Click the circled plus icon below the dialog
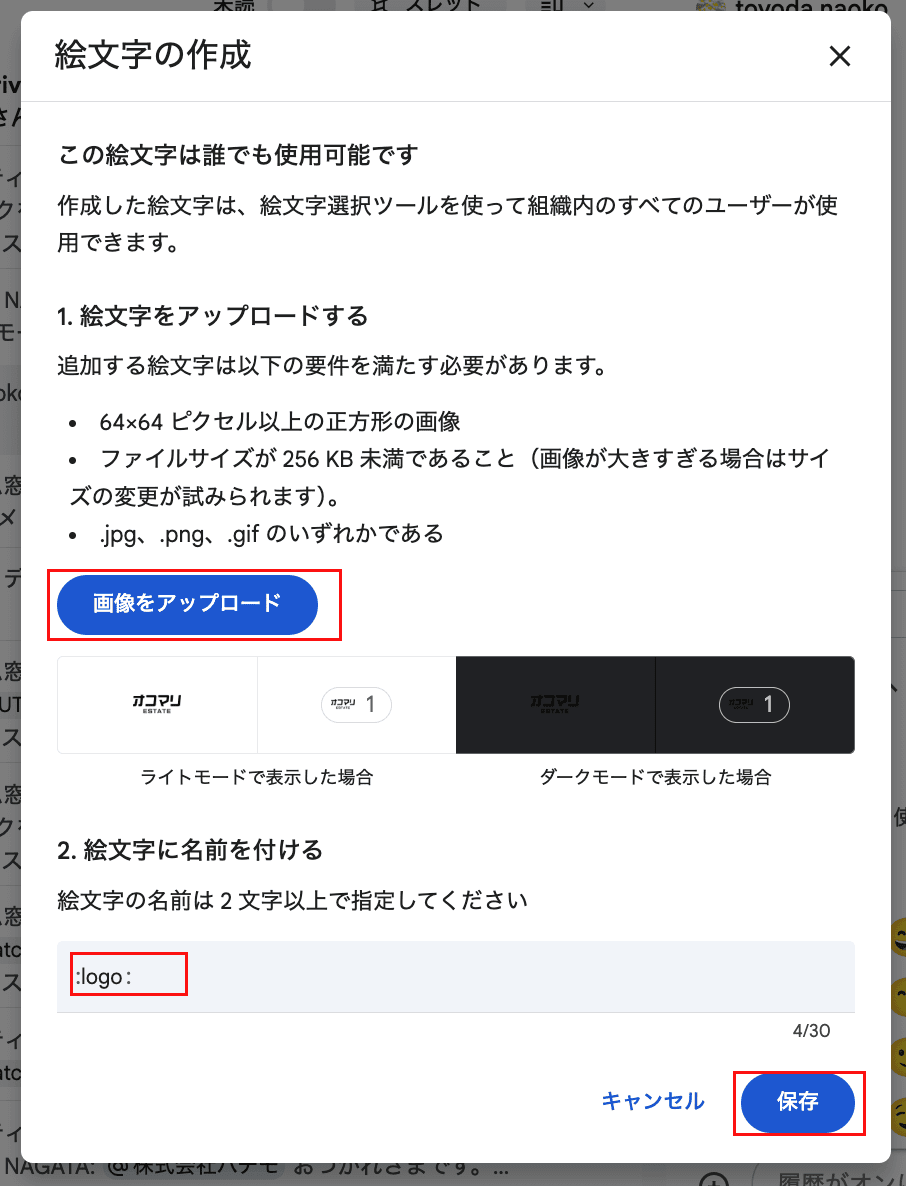Screen dimensions: 906x1186 tap(713, 1178)
